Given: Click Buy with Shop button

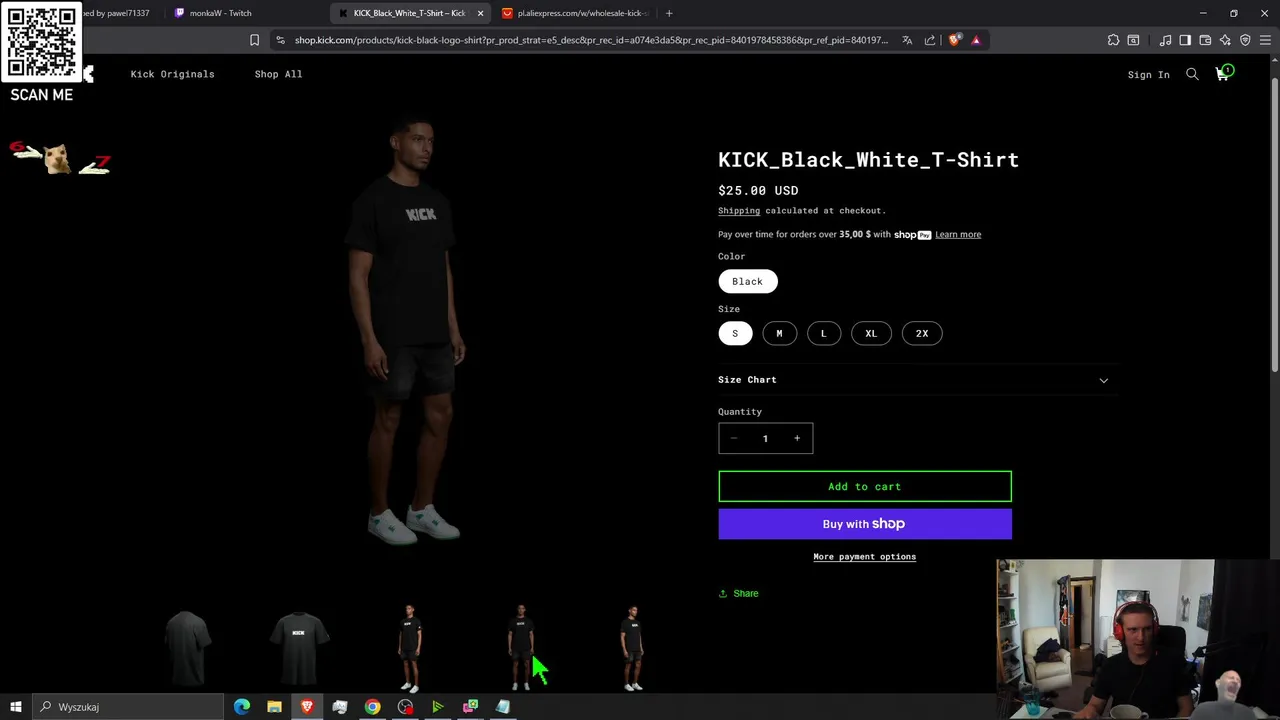Looking at the screenshot, I should 865,524.
